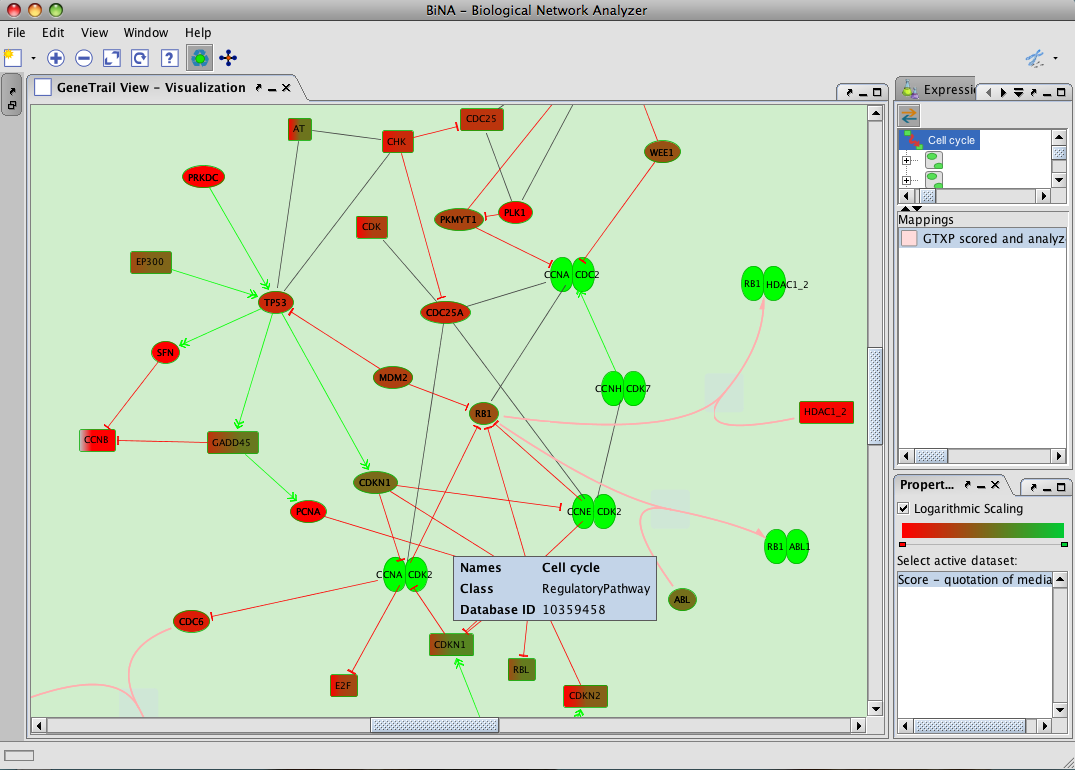Click the overlapping windows icon in left strip
This screenshot has width=1075, height=770.
[12, 105]
